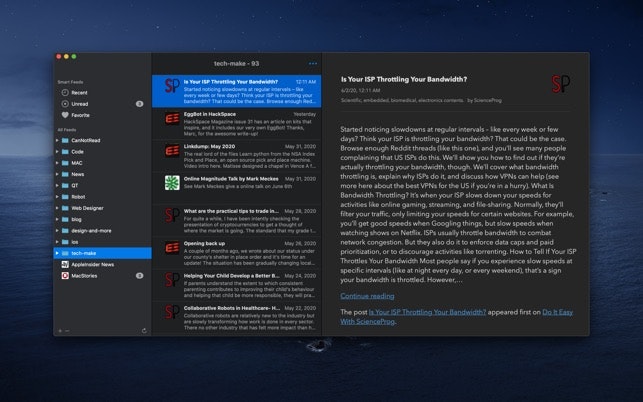Select 'Is Your ISP Throttling Your Bandwidth?' list item

click(237, 91)
